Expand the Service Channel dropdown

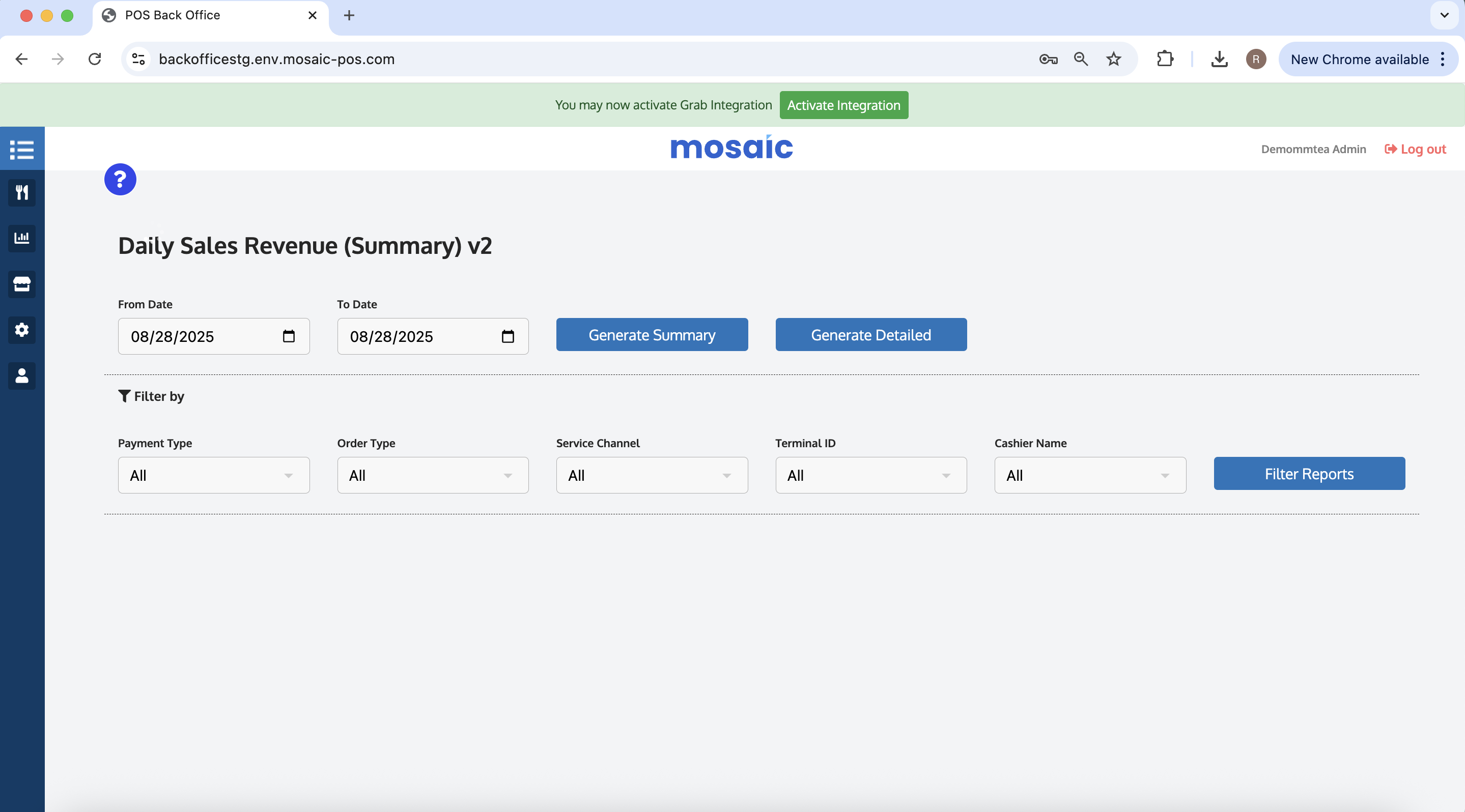coord(652,475)
